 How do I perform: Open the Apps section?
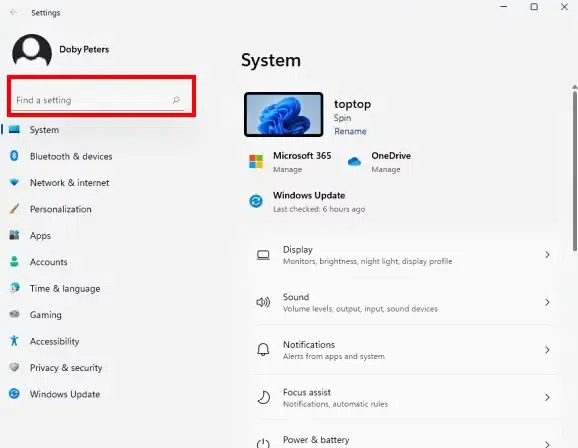(40, 236)
